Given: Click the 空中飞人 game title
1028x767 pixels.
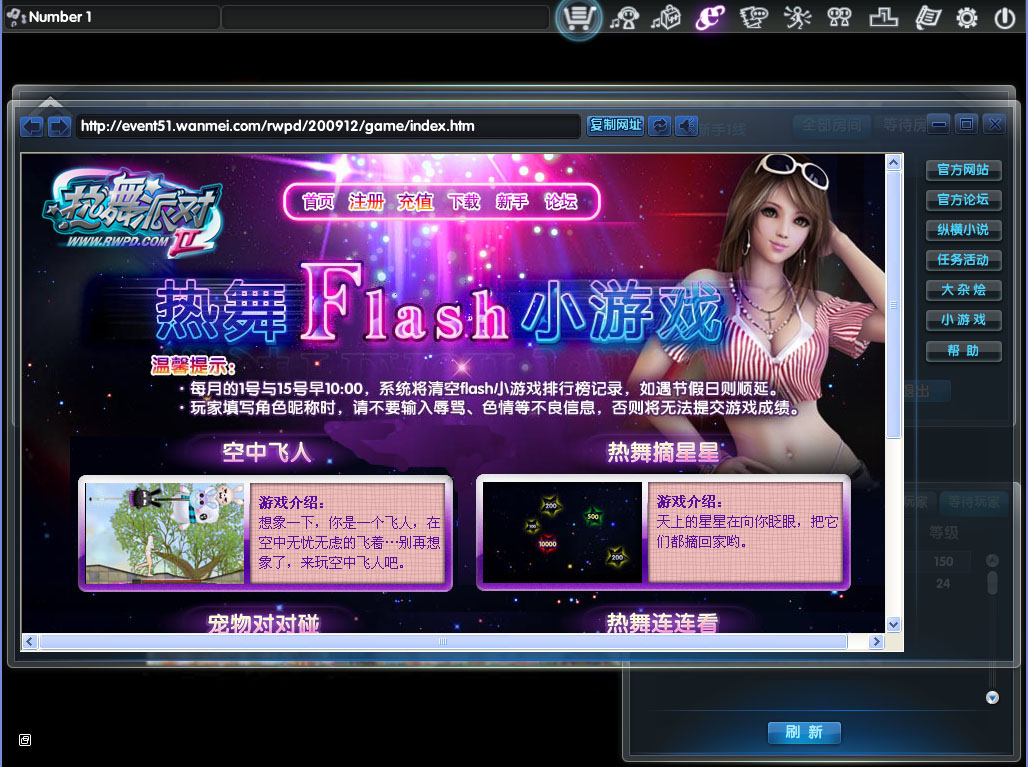Looking at the screenshot, I should [266, 452].
